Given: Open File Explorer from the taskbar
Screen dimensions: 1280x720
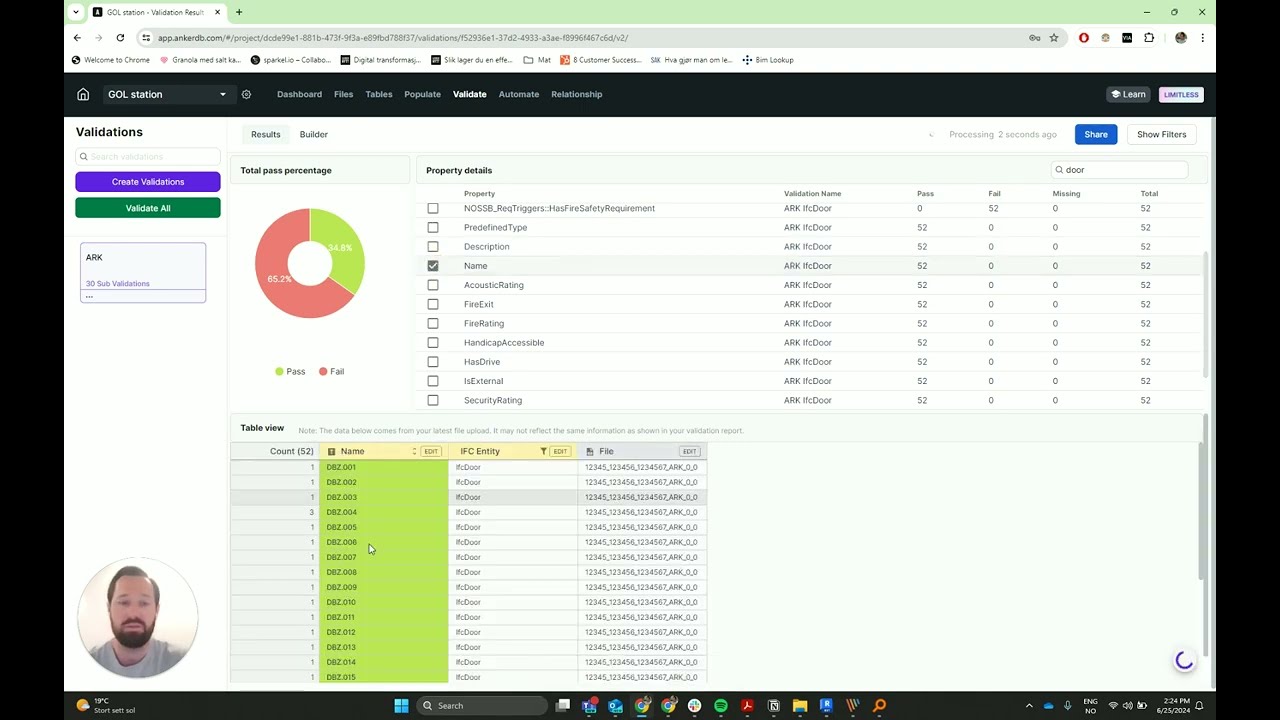Looking at the screenshot, I should pos(800,705).
